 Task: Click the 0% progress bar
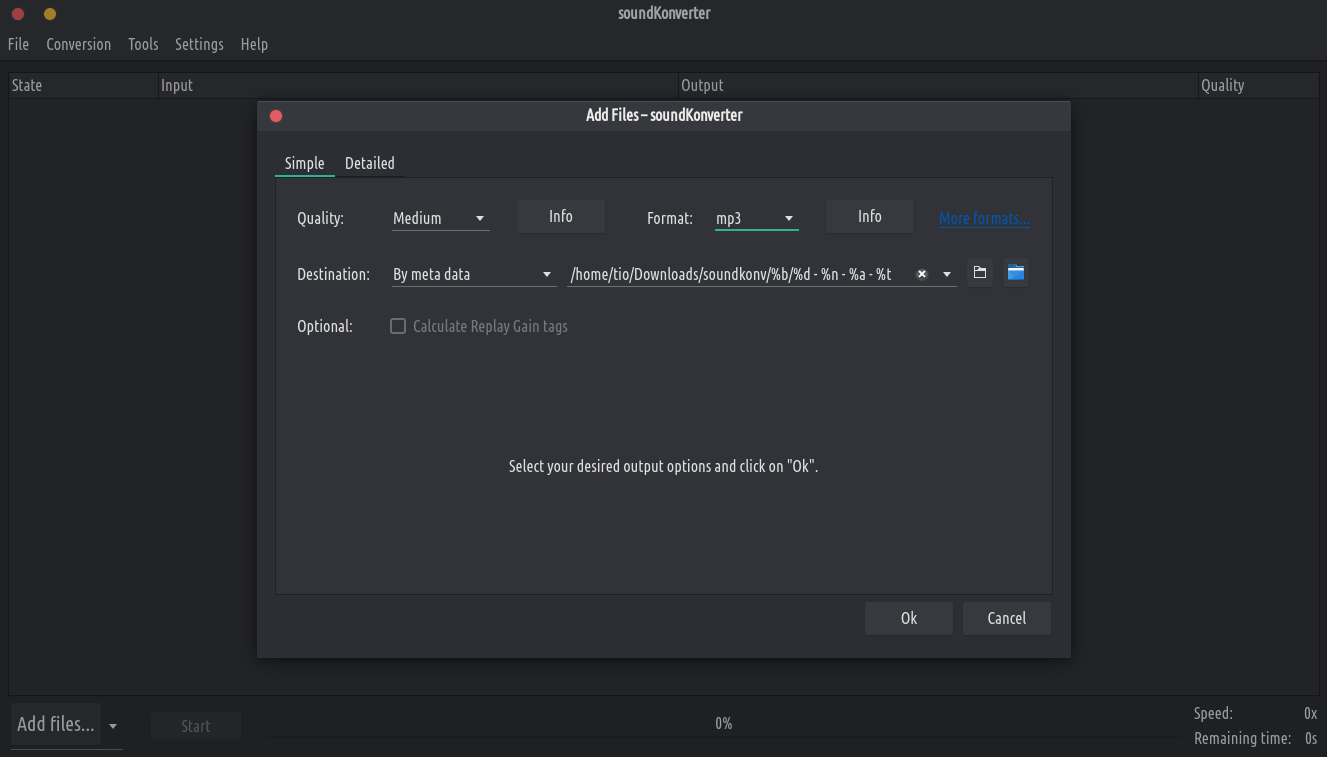(x=723, y=723)
